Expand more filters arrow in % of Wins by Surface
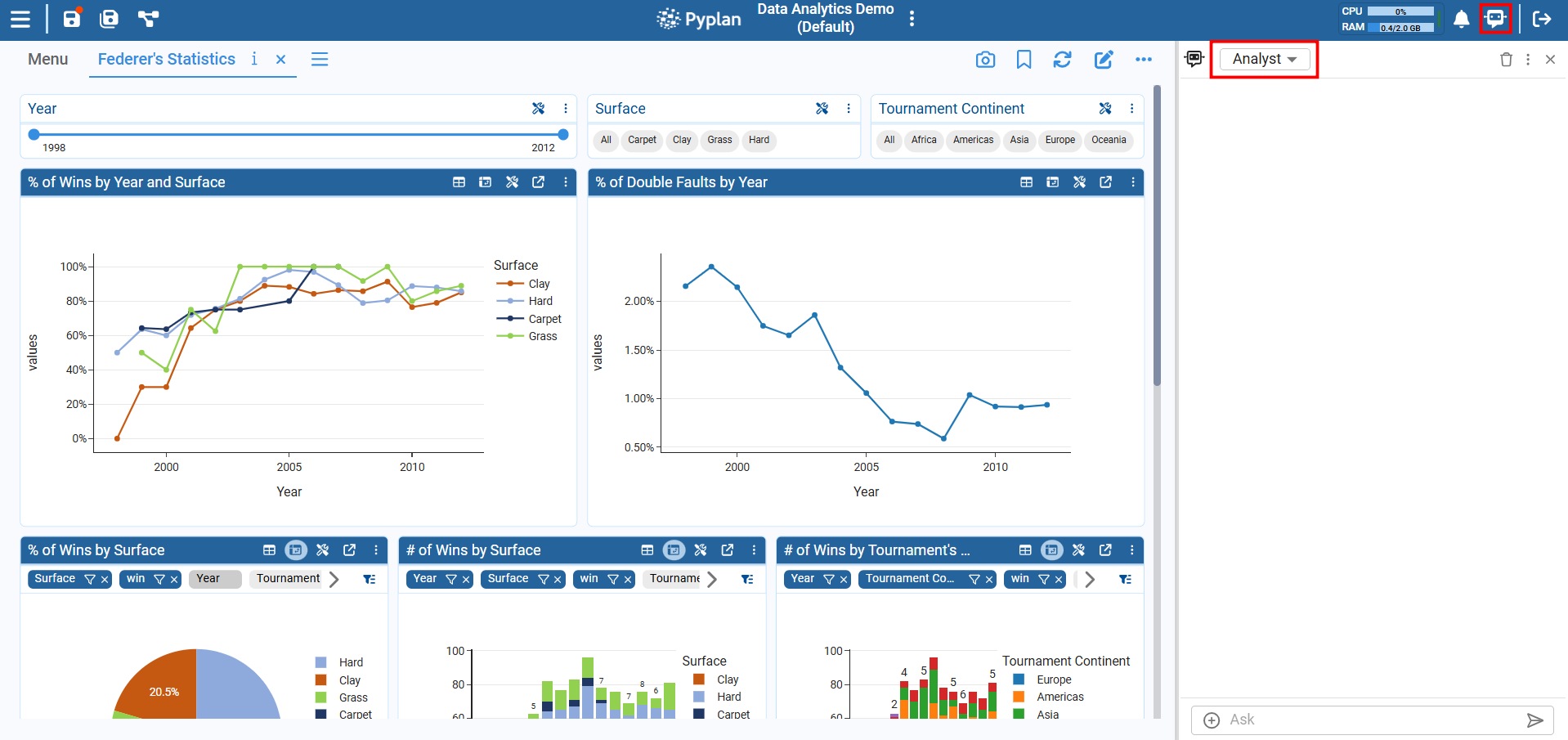 334,579
